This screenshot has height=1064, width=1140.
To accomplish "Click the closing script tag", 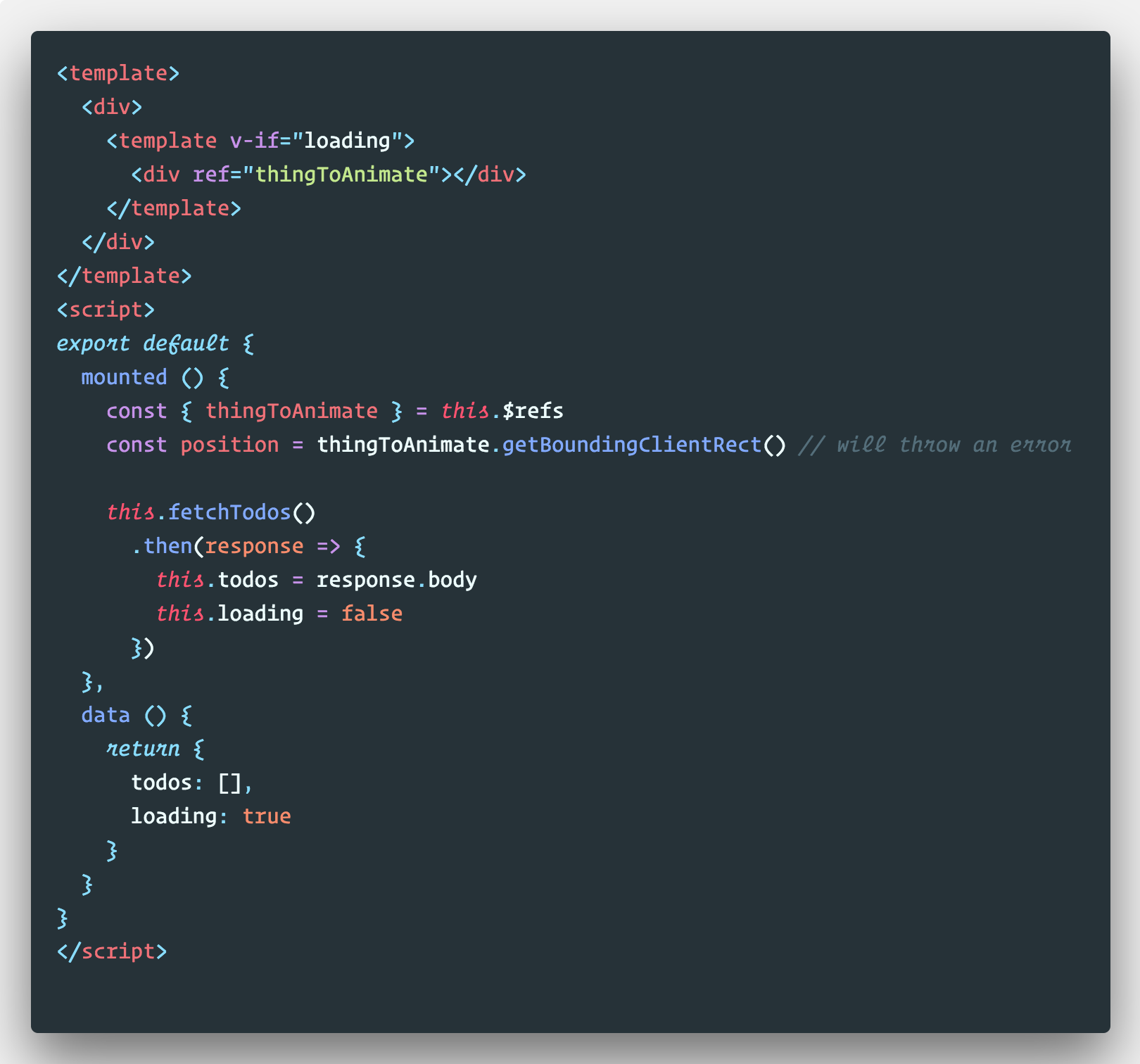I will coord(112,951).
